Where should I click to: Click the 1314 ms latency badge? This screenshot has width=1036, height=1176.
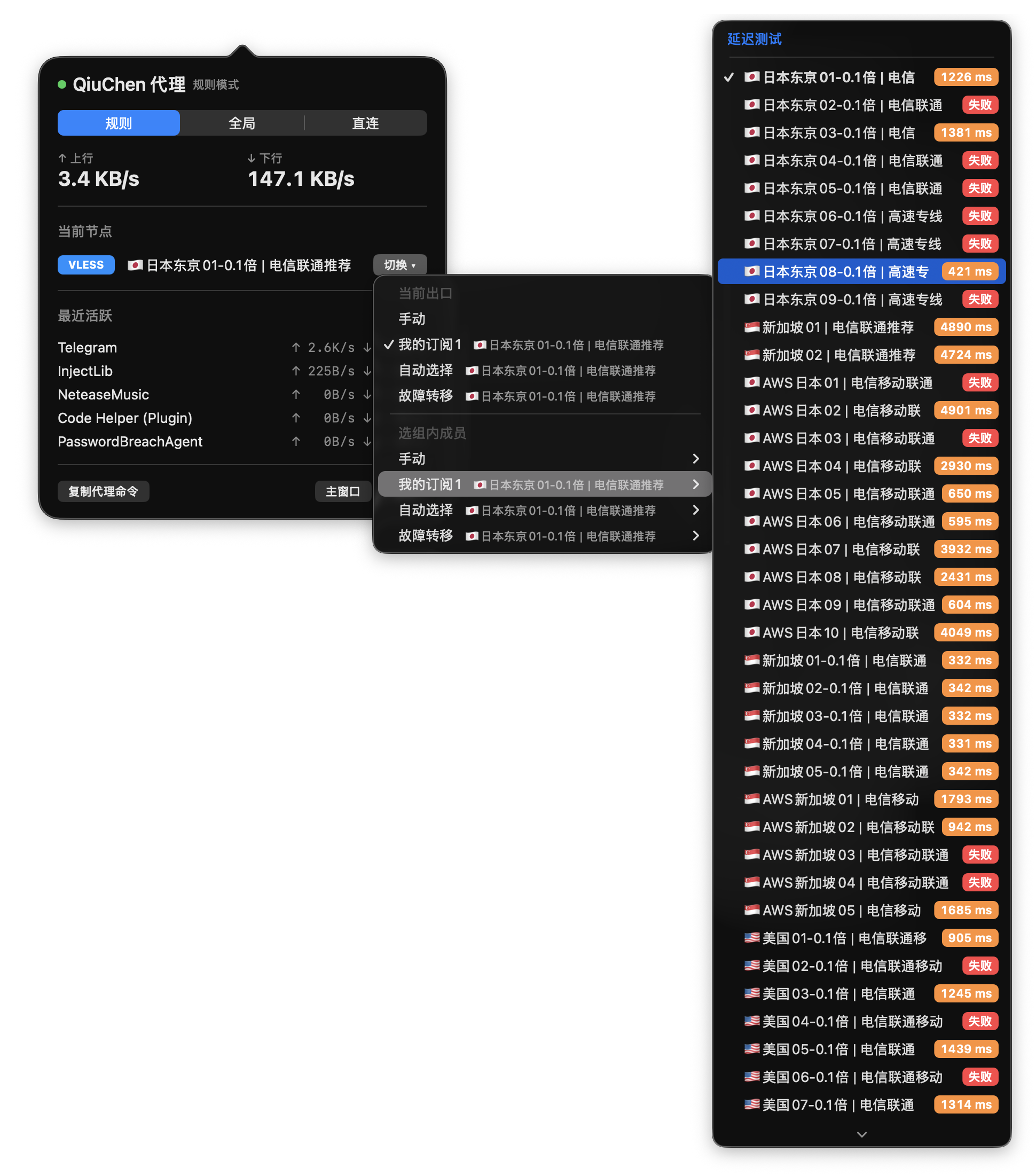(966, 1104)
